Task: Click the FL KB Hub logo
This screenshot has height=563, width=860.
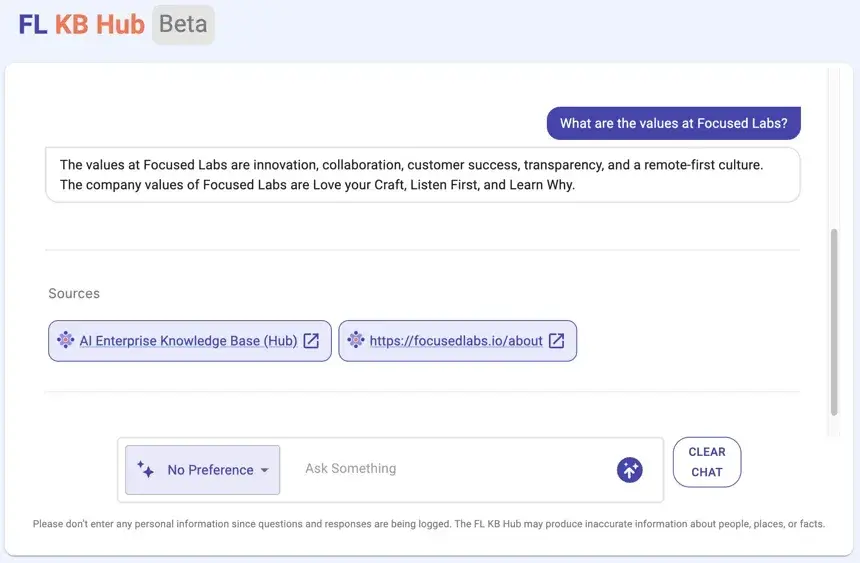Action: 82,25
